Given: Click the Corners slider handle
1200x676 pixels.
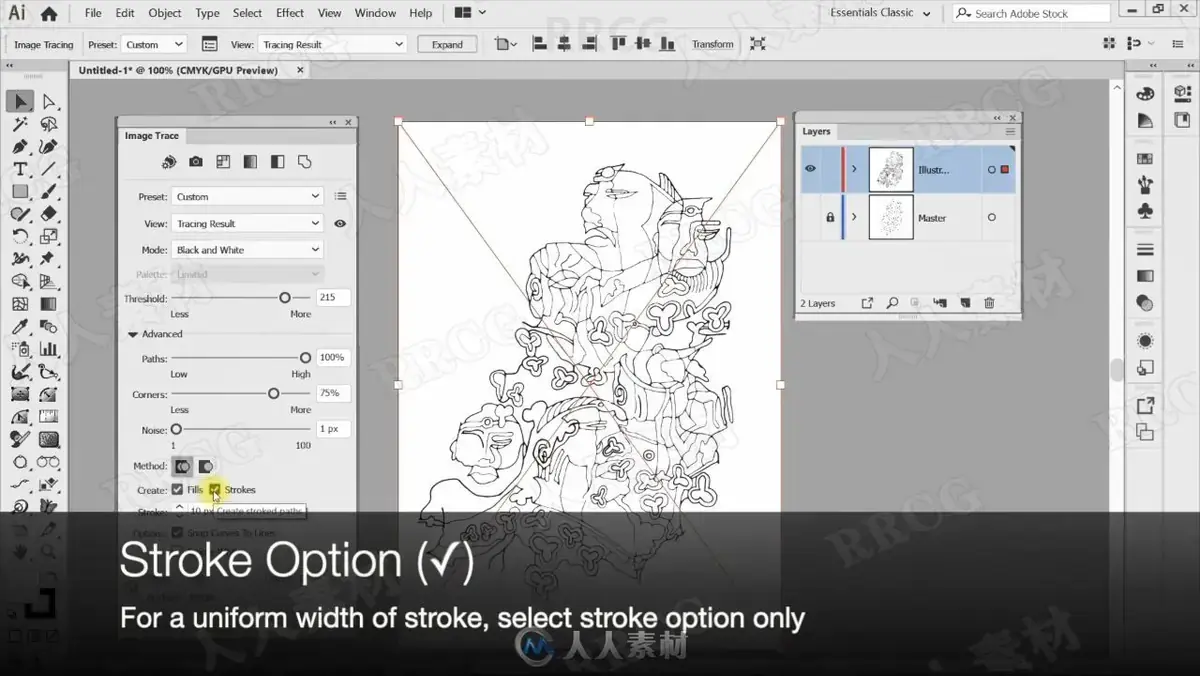Looking at the screenshot, I should tap(273, 394).
